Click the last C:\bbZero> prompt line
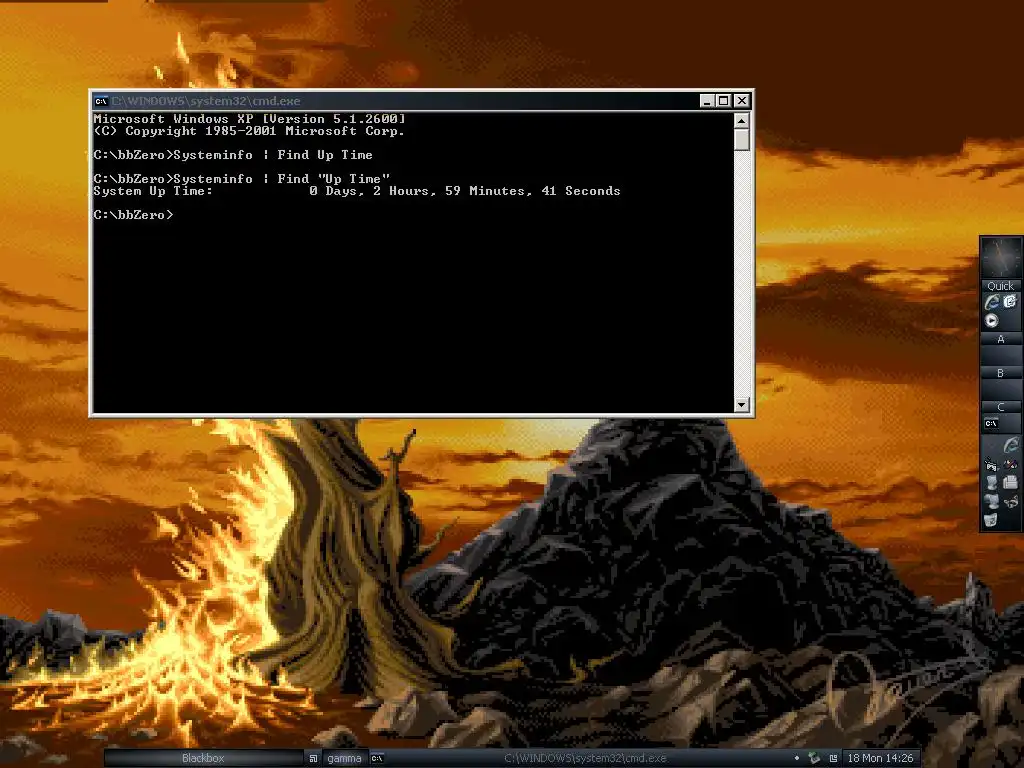 [x=133, y=215]
